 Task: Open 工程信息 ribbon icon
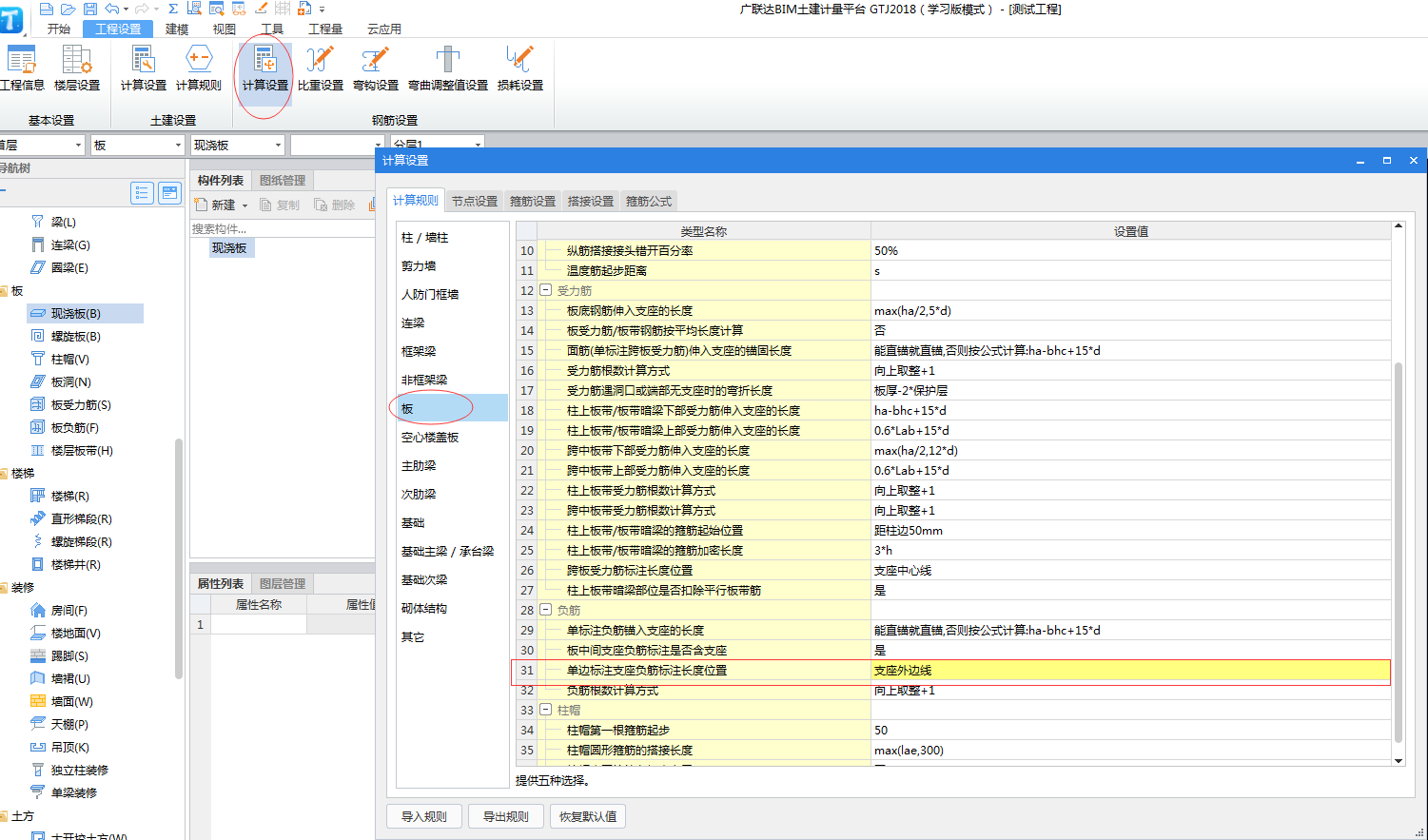tap(22, 68)
